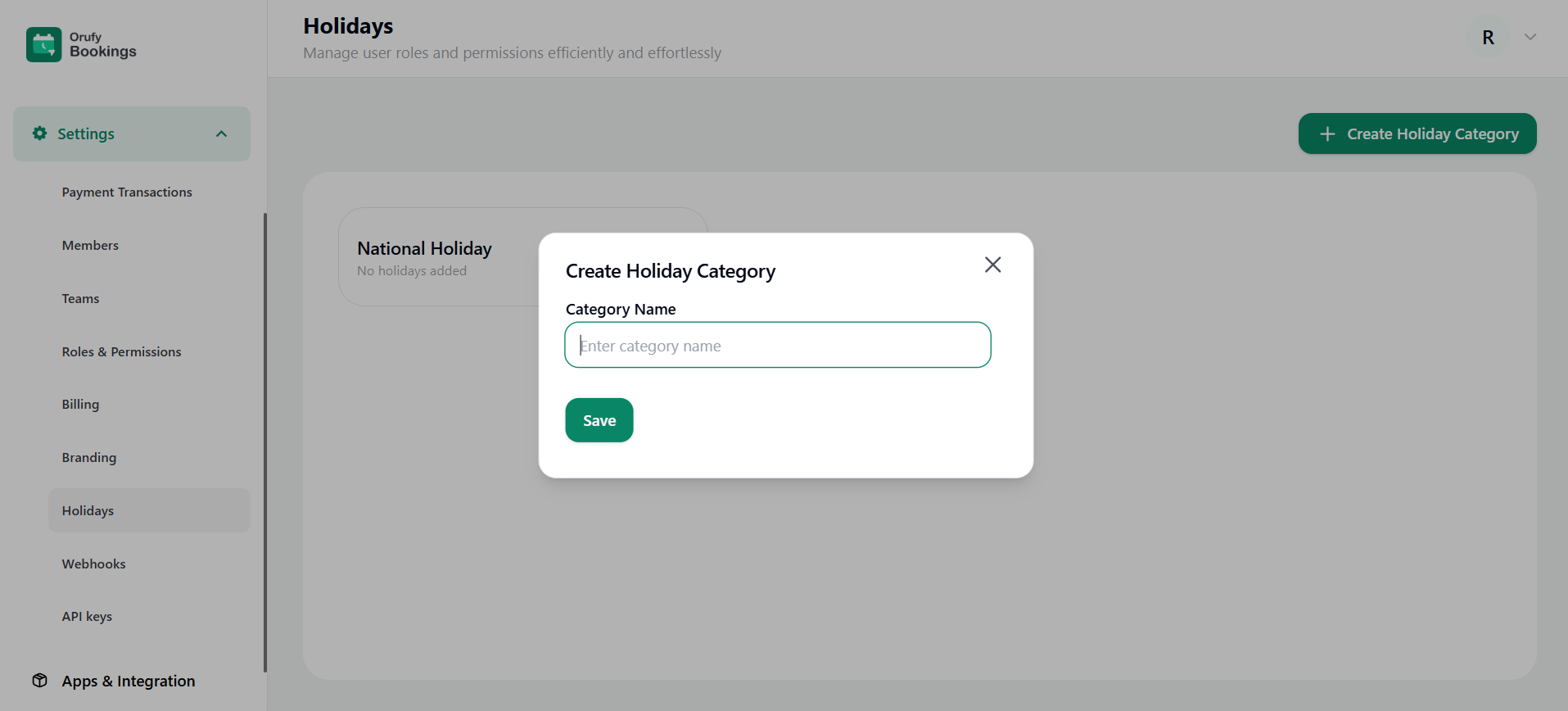Click the sidebar vertical scrollbar

tap(264, 442)
